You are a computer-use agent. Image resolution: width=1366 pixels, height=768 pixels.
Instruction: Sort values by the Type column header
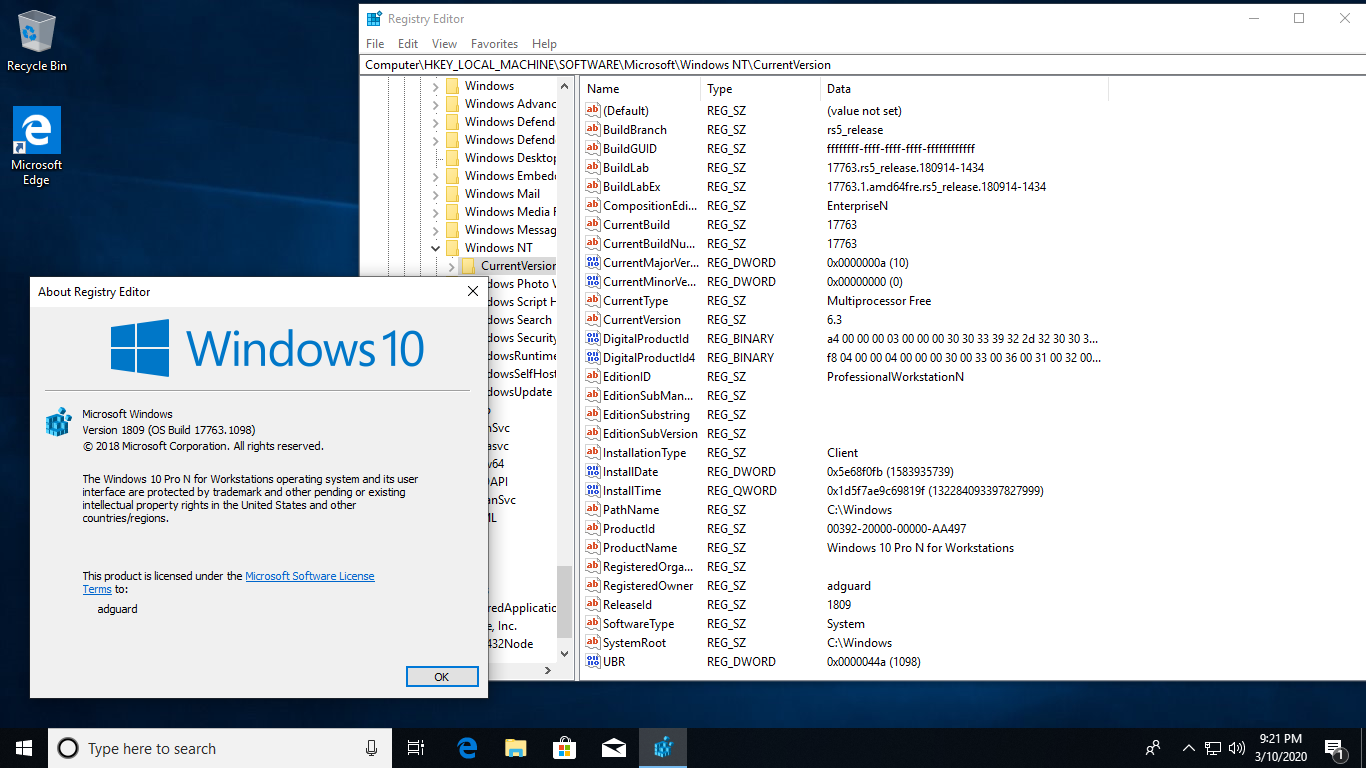point(759,89)
